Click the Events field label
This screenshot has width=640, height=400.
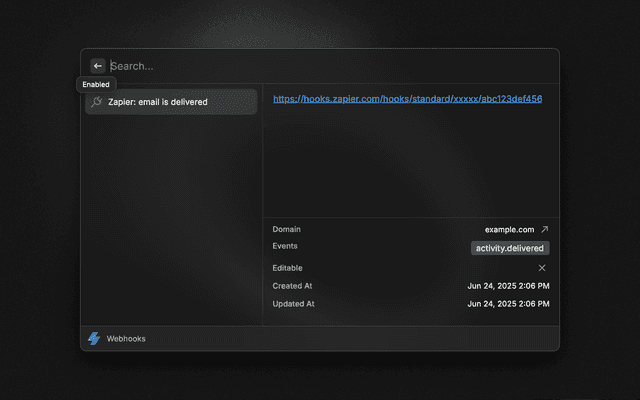click(x=285, y=246)
